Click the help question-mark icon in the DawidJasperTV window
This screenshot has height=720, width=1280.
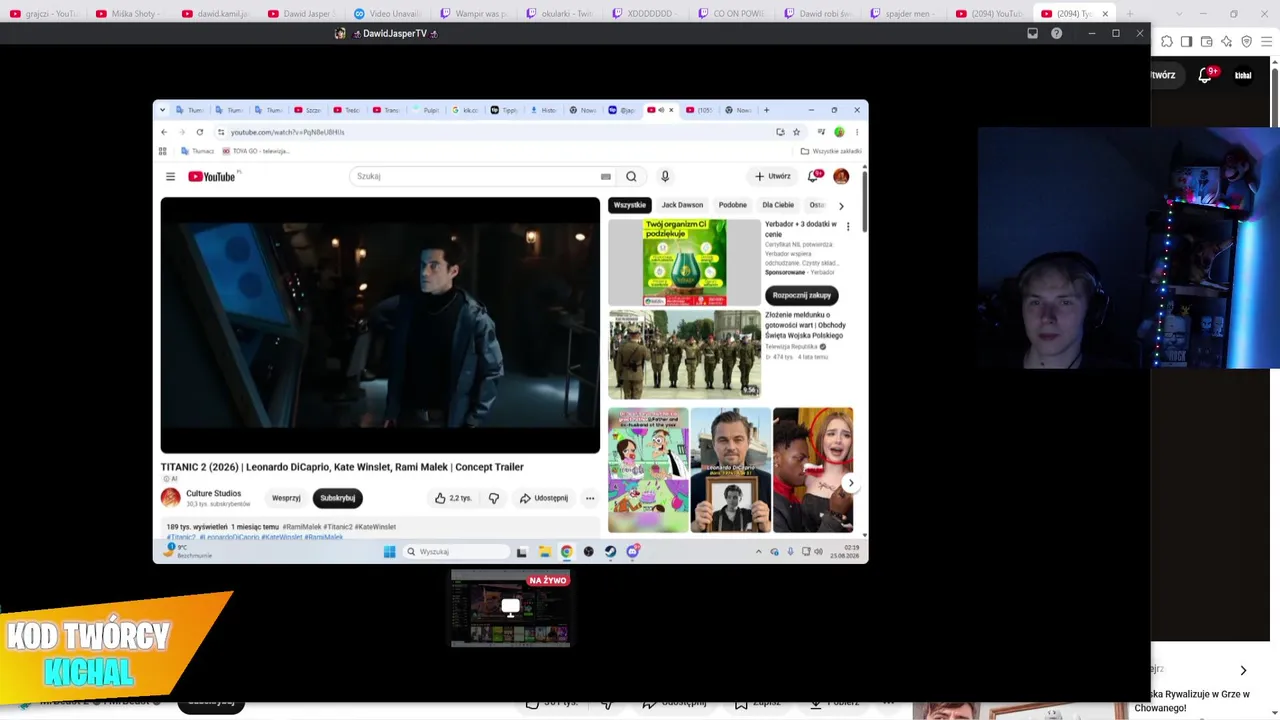tap(1056, 33)
